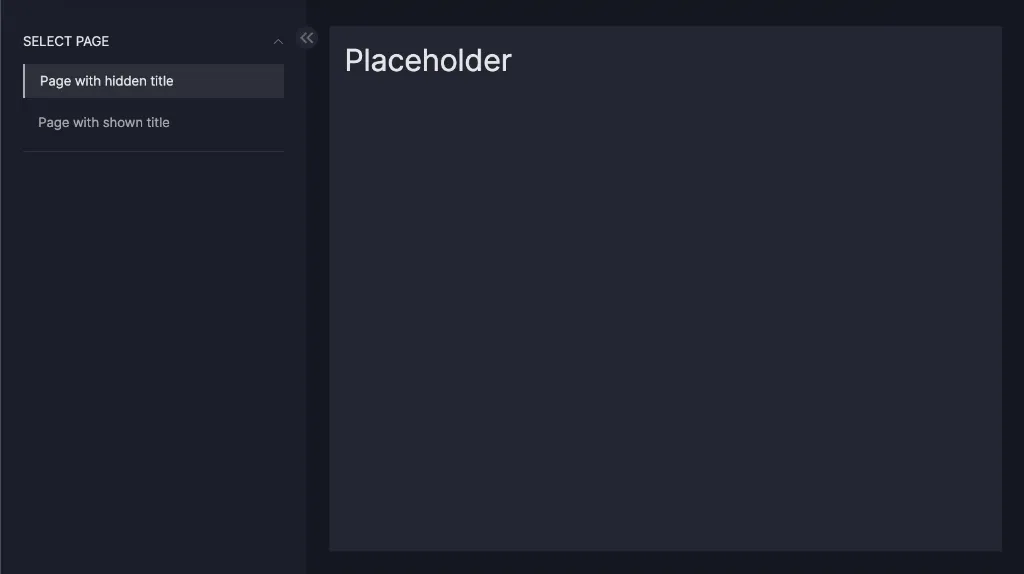Navigate to Page with shown title
Screen dimensions: 1024x574
[x=104, y=122]
